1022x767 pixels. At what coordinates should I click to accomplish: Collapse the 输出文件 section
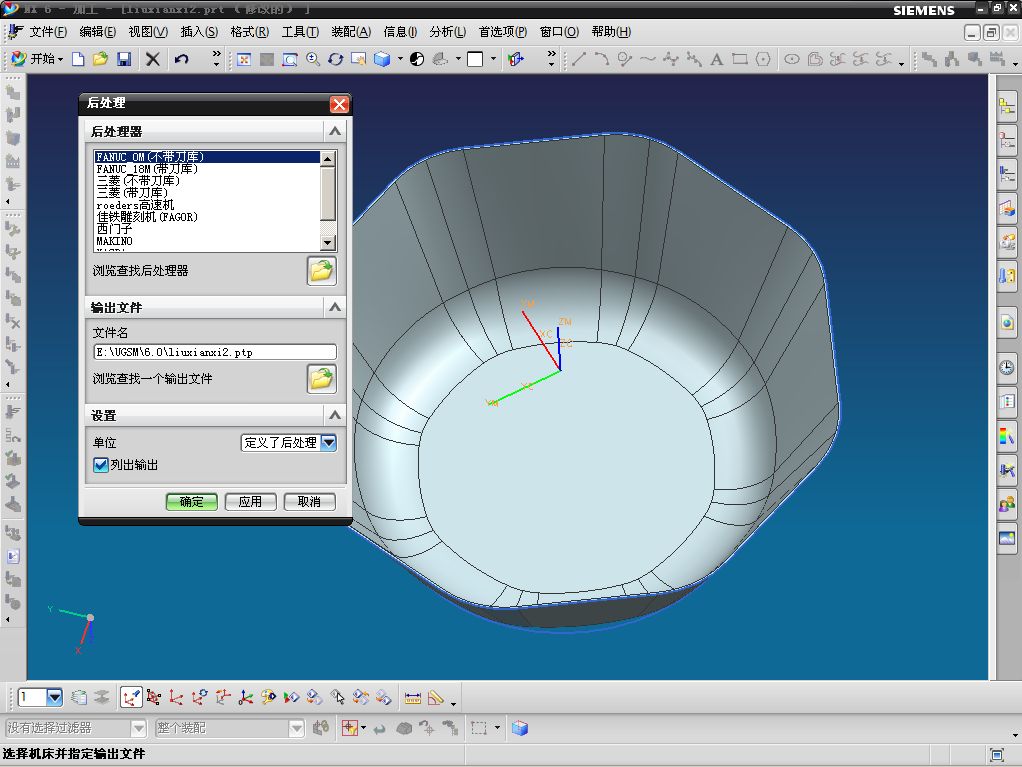[335, 307]
